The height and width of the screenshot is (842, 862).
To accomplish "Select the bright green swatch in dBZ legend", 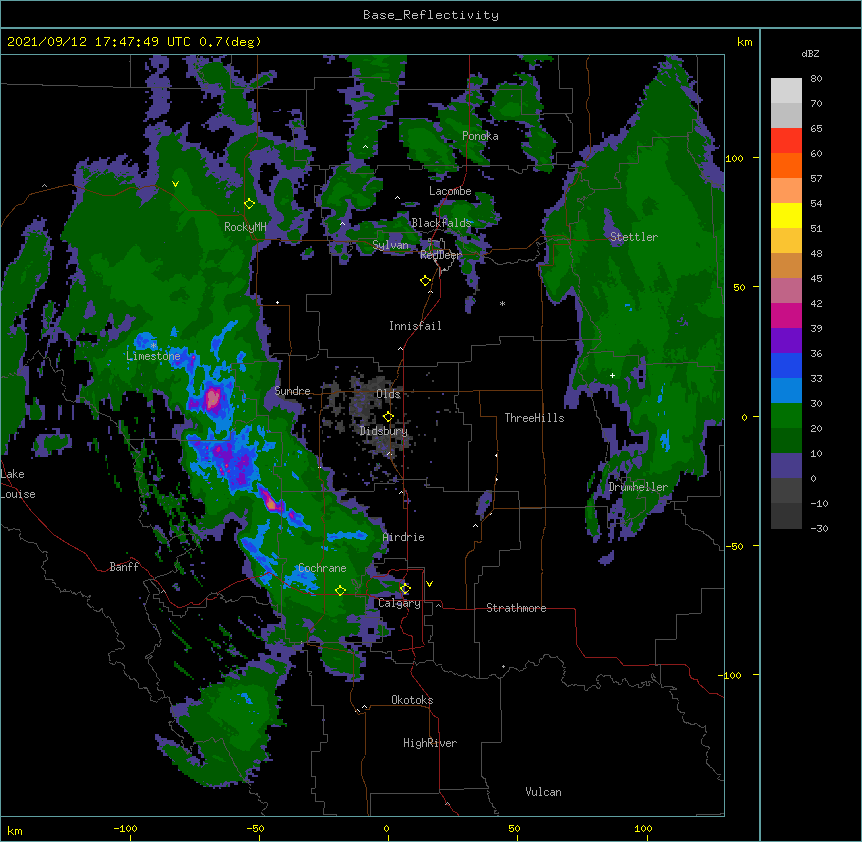I will (x=786, y=416).
